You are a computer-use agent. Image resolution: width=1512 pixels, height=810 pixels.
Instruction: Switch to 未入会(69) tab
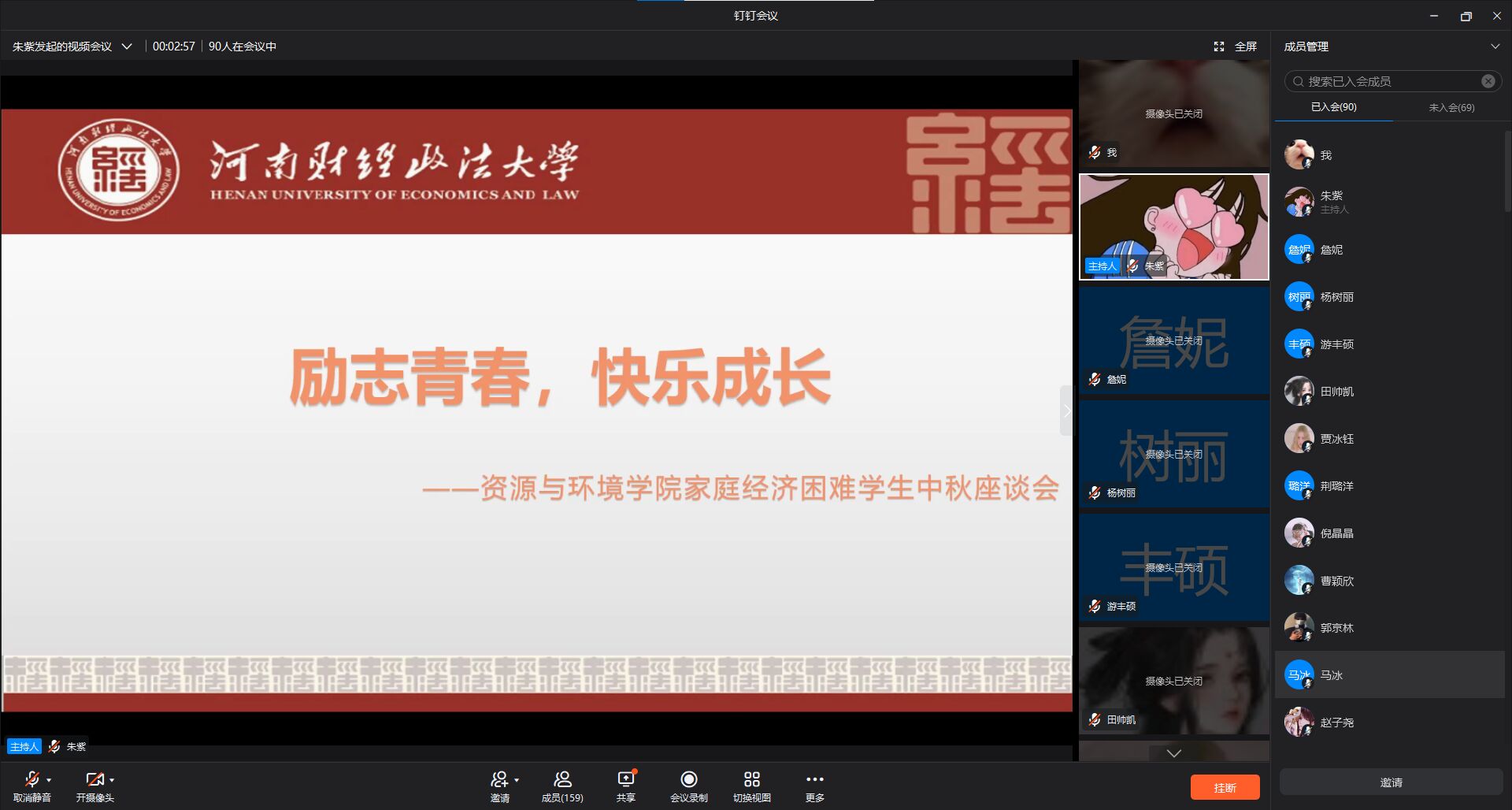pos(1451,107)
